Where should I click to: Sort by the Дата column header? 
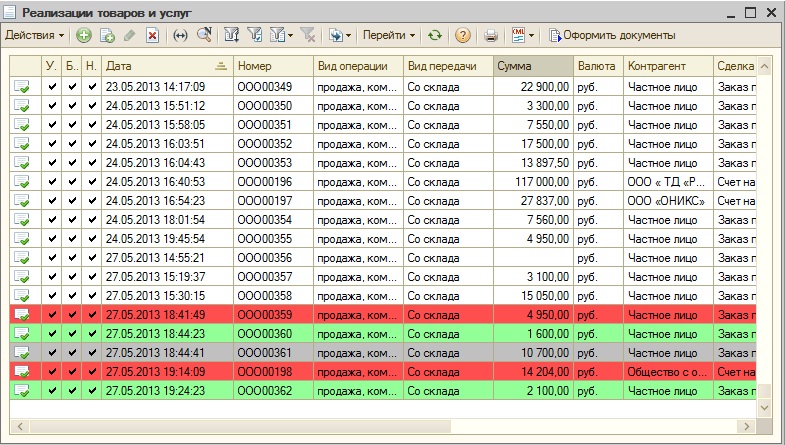pyautogui.click(x=167, y=66)
